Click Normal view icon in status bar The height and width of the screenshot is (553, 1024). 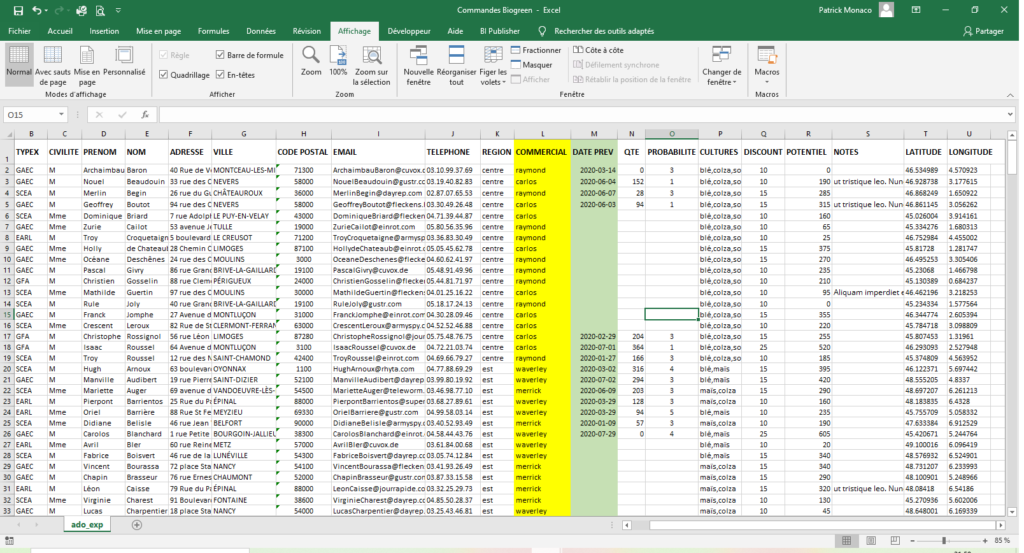point(846,541)
